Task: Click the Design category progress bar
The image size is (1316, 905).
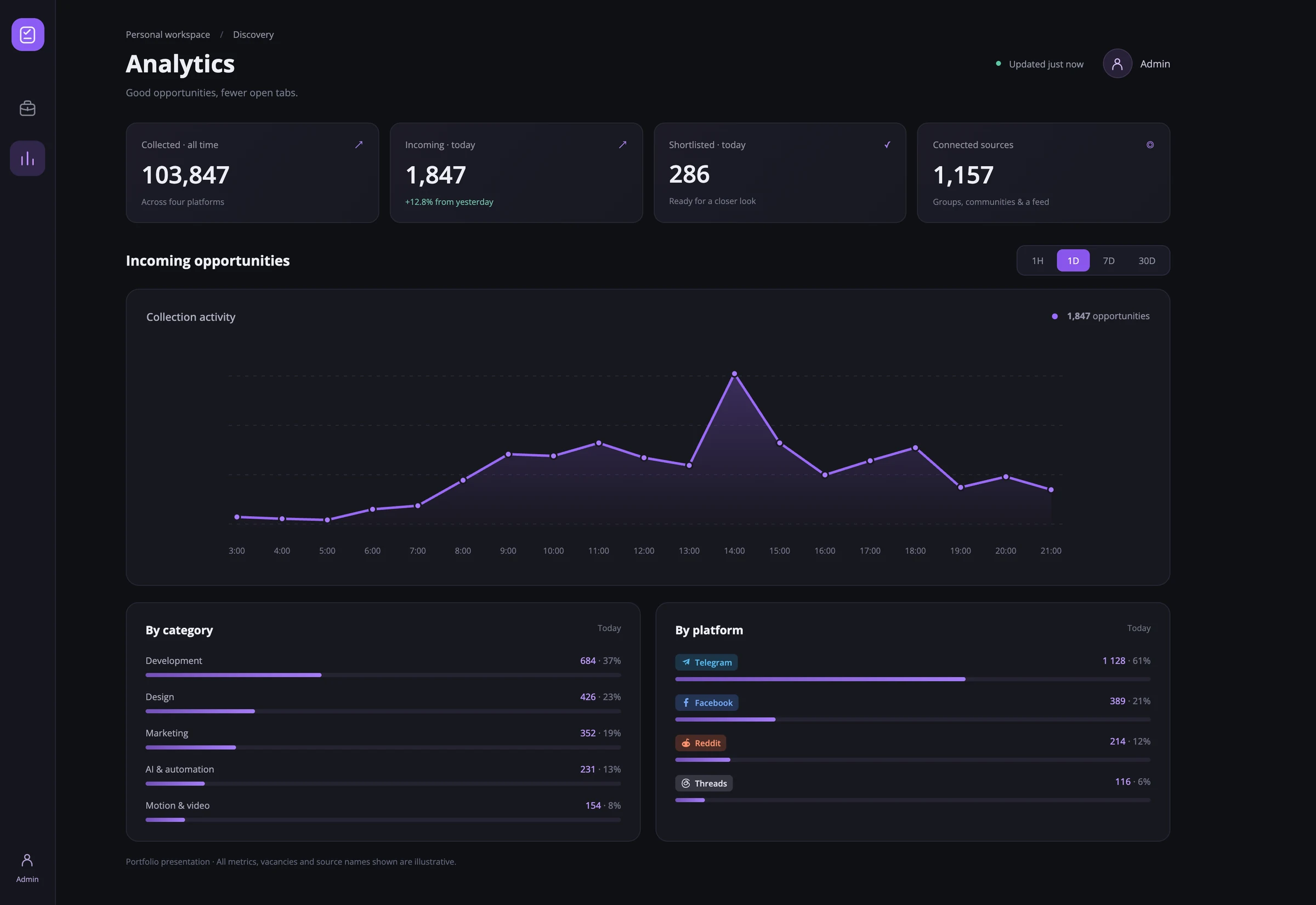Action: [x=383, y=711]
